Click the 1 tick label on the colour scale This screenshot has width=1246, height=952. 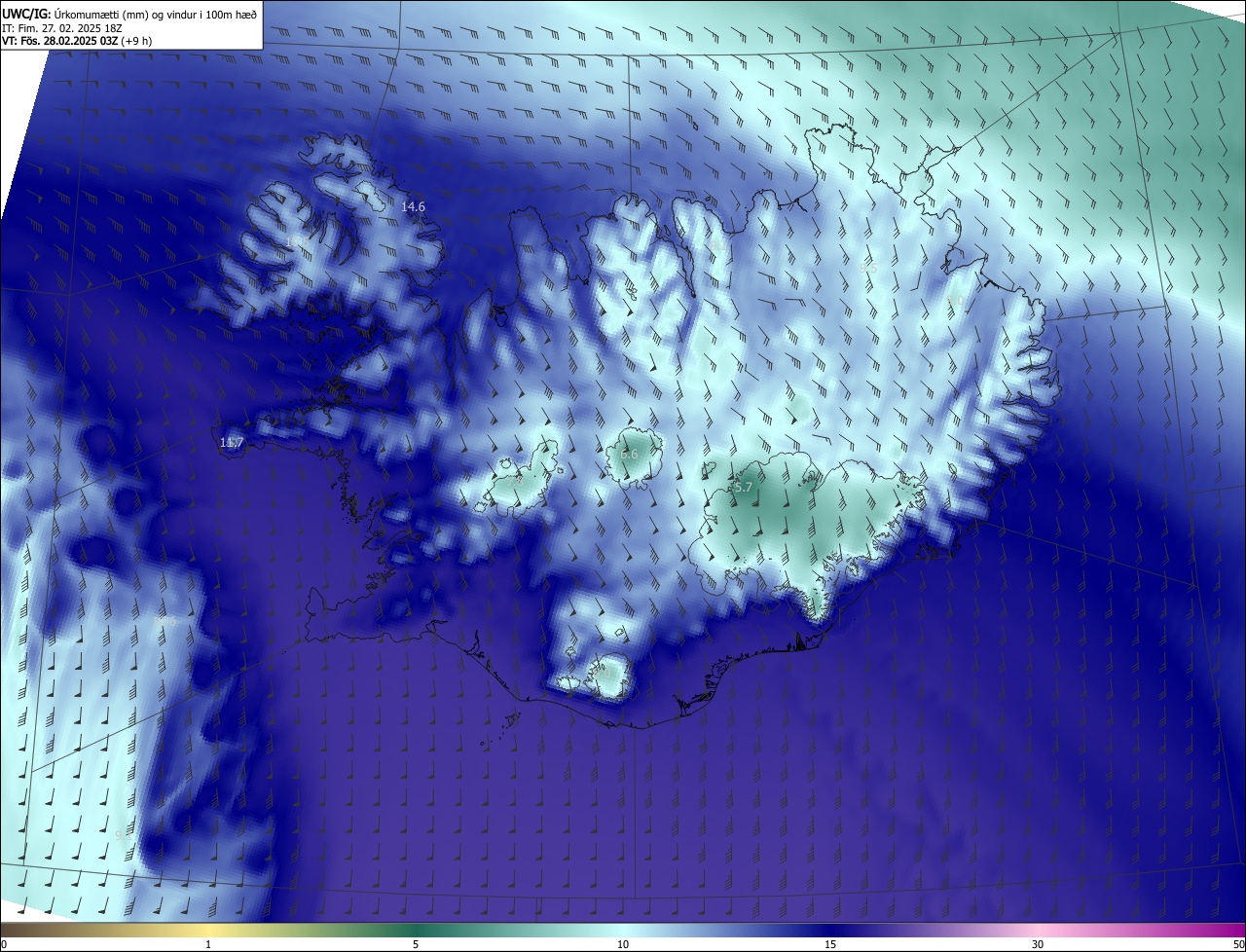coord(208,944)
